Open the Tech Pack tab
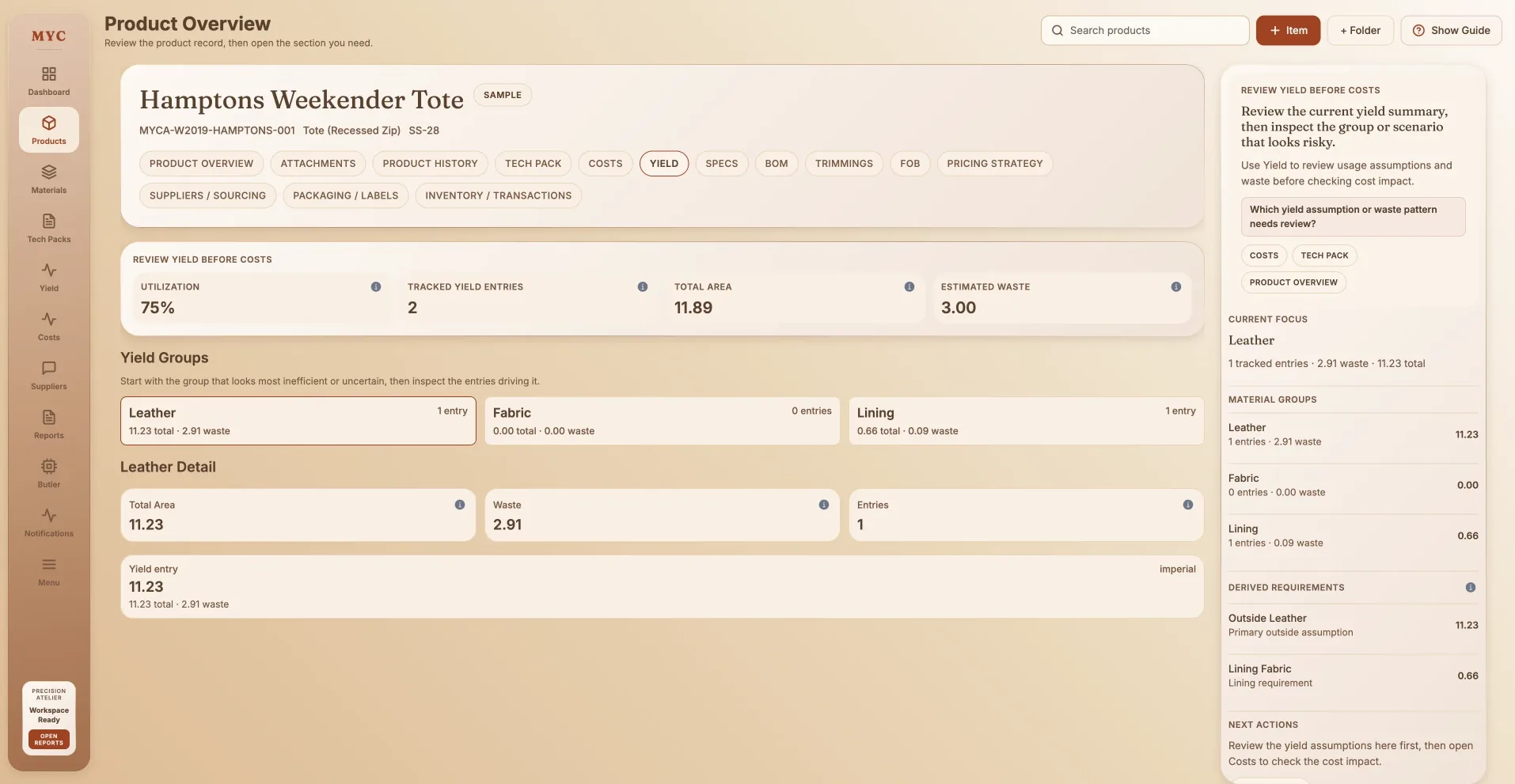This screenshot has height=784, width=1515. [533, 164]
